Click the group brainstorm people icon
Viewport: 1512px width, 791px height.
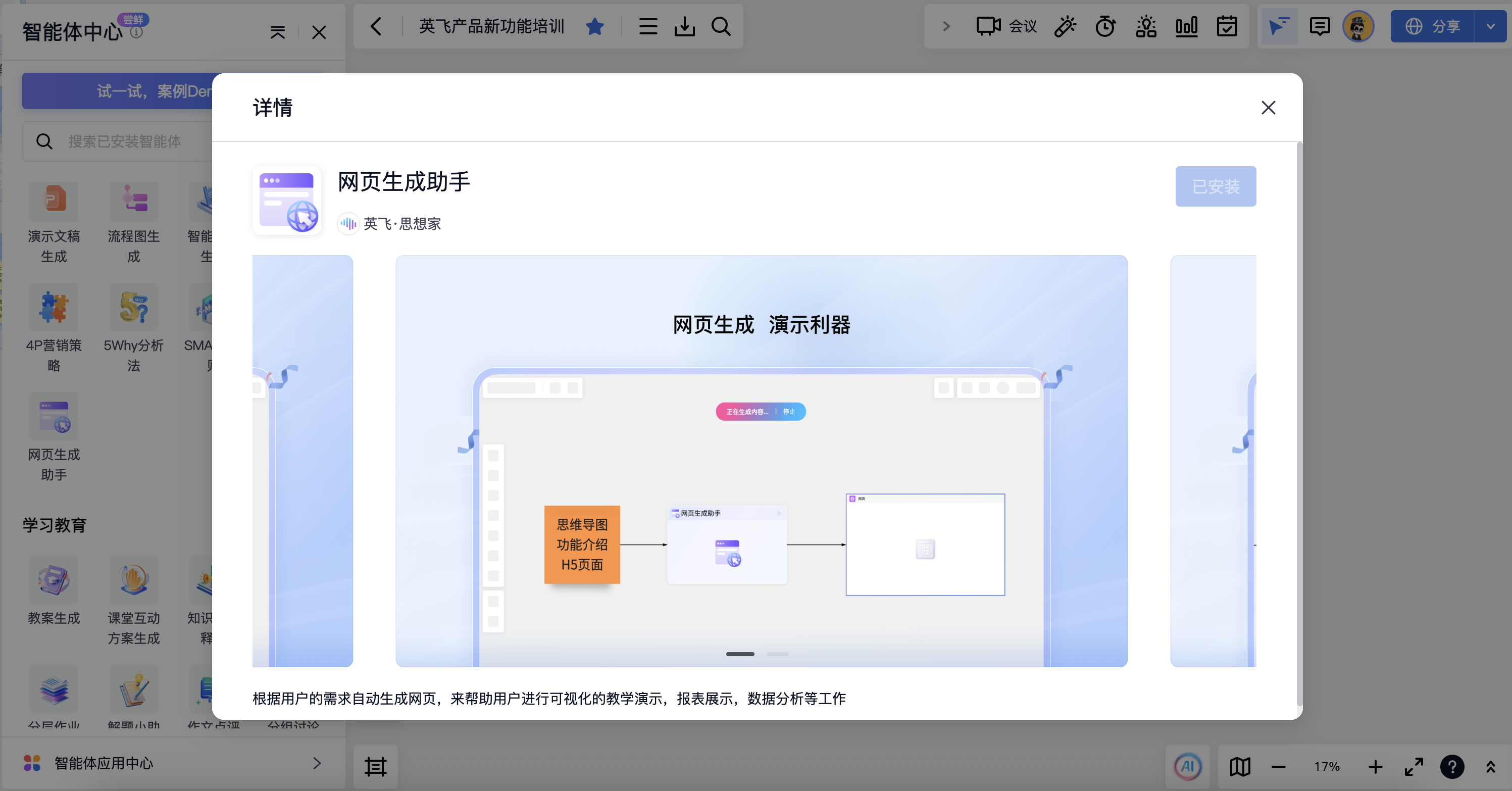pyautogui.click(x=1146, y=26)
